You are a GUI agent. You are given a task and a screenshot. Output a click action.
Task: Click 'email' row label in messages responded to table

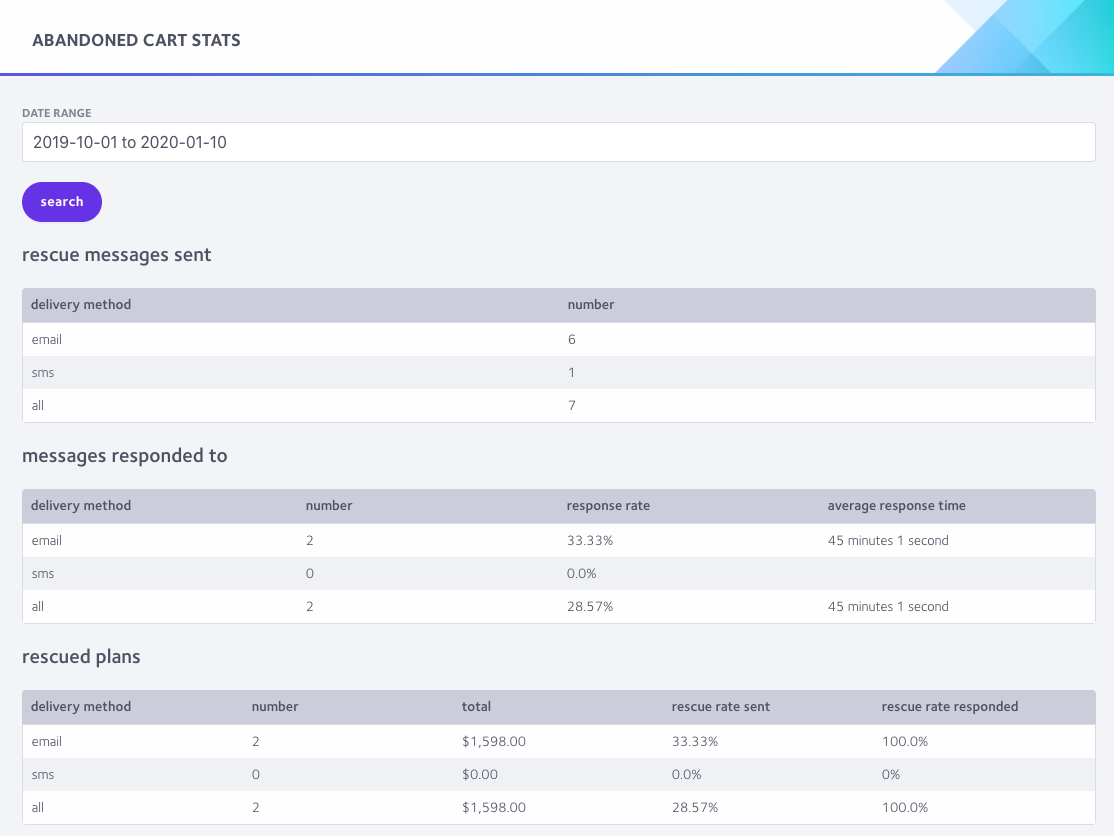click(47, 541)
